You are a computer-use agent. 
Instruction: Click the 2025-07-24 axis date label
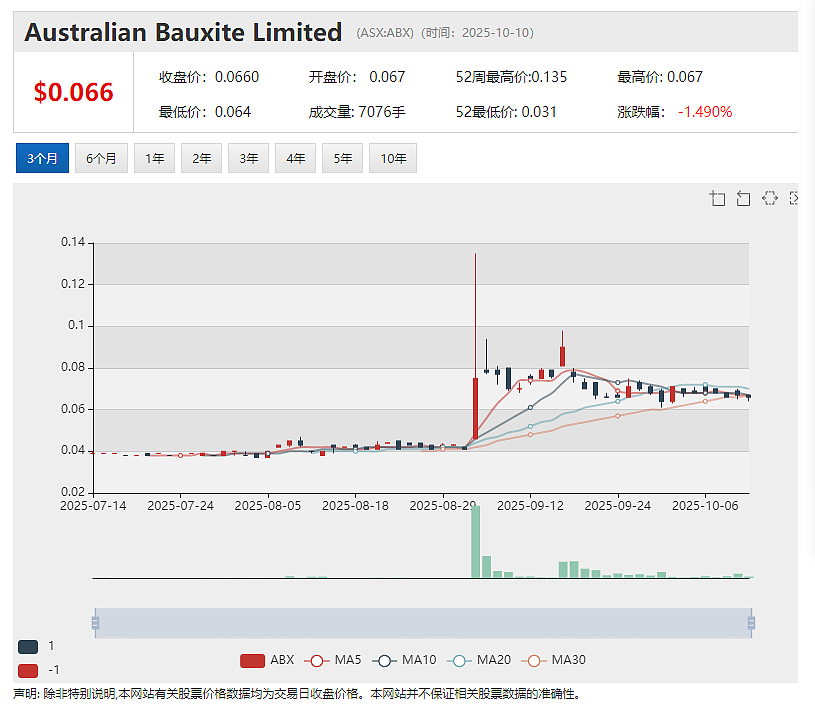pos(180,506)
